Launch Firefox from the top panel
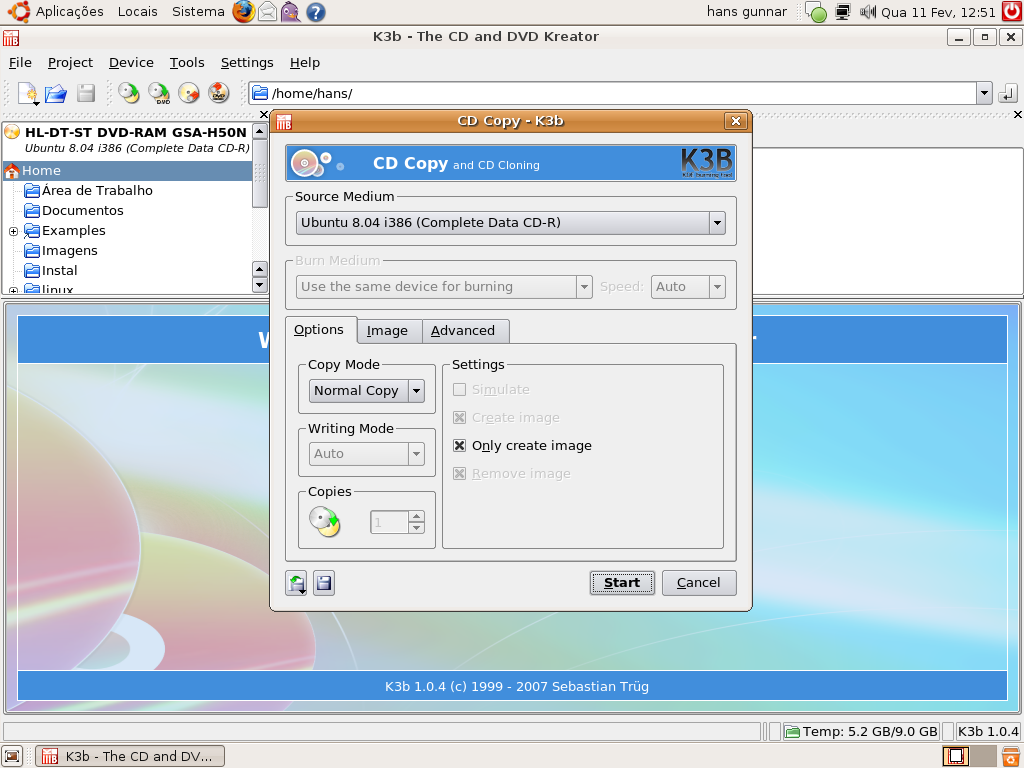 coord(244,12)
